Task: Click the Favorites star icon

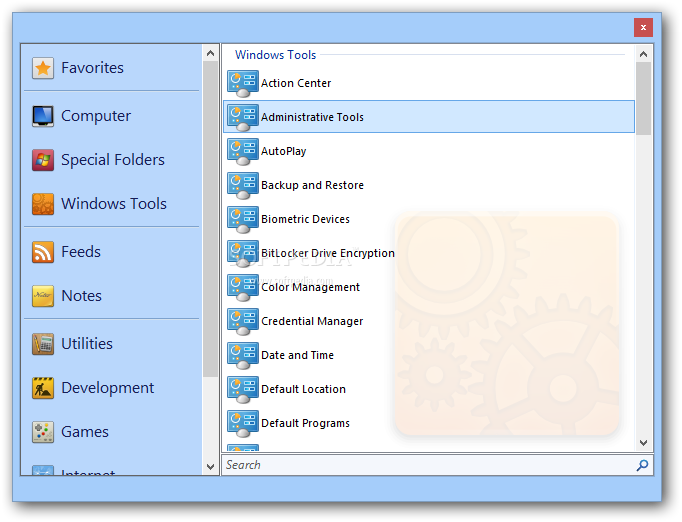Action: [x=43, y=68]
